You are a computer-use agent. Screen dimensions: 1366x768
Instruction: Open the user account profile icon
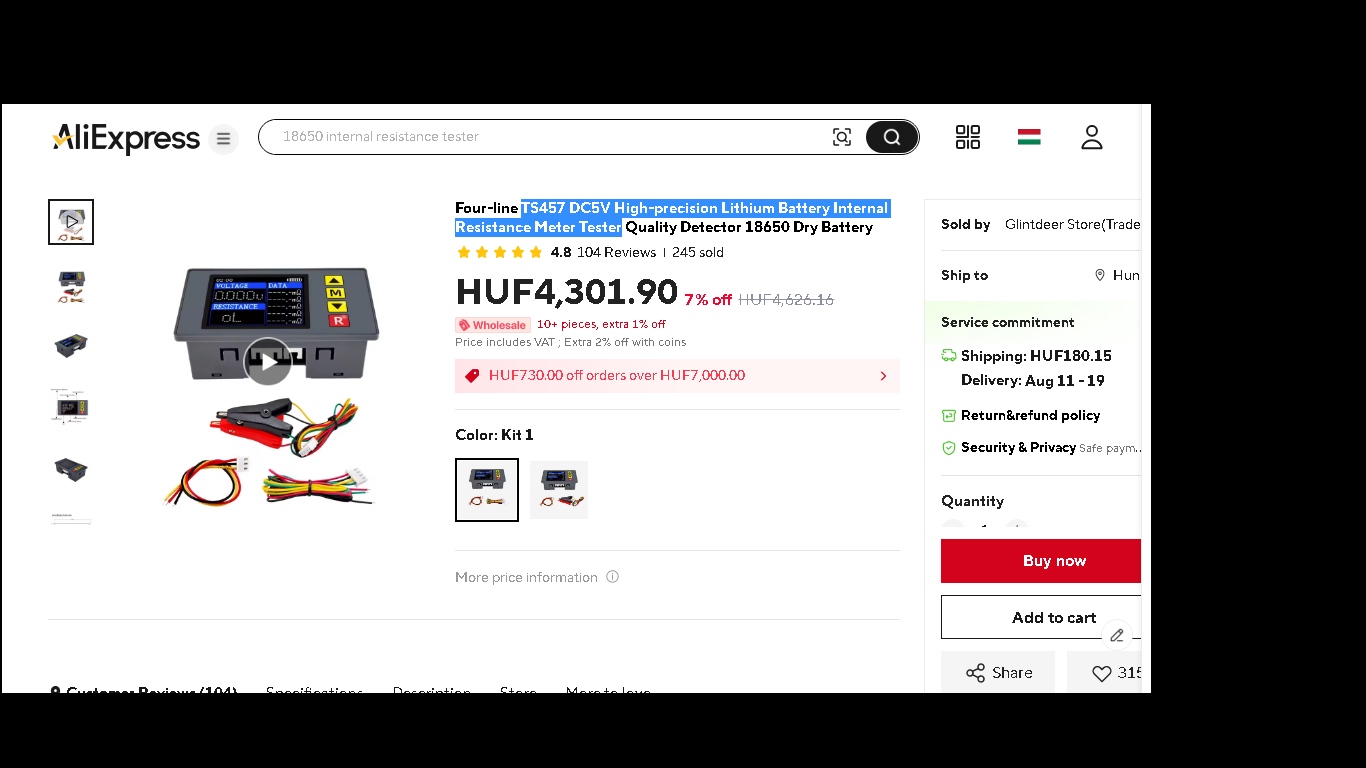tap(1092, 137)
